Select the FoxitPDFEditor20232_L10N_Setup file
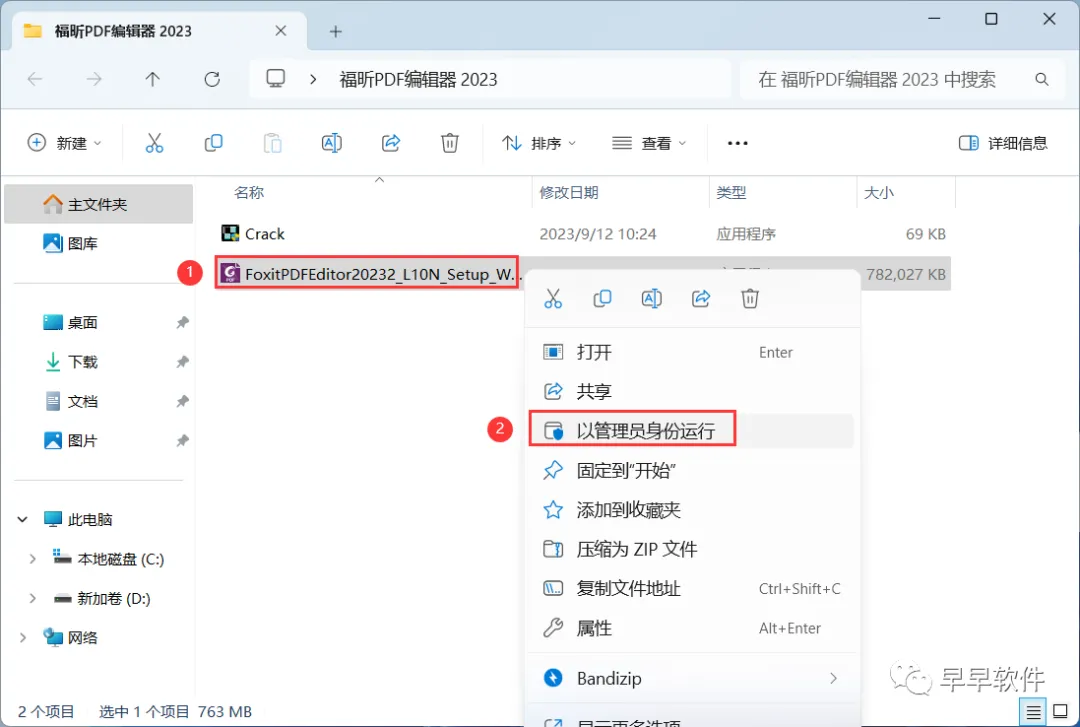This screenshot has width=1080, height=727. pyautogui.click(x=367, y=274)
